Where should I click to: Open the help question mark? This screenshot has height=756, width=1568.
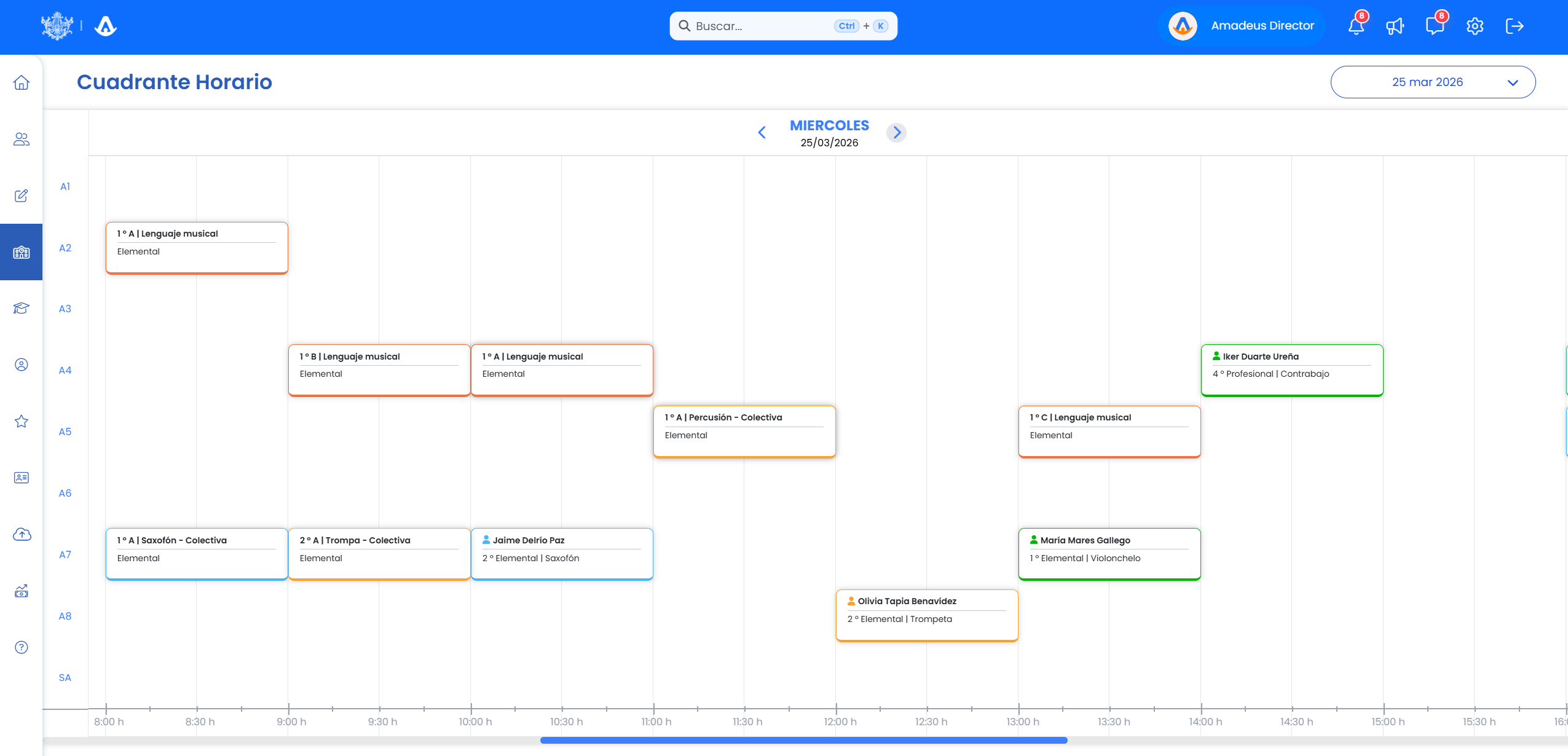(x=21, y=647)
